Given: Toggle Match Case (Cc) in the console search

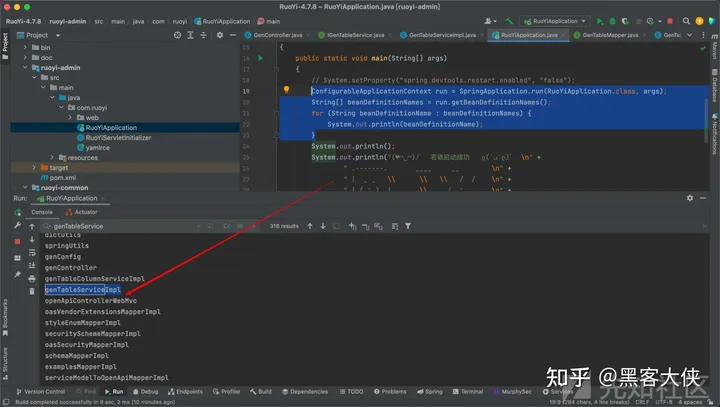Looking at the screenshot, I should (x=227, y=226).
